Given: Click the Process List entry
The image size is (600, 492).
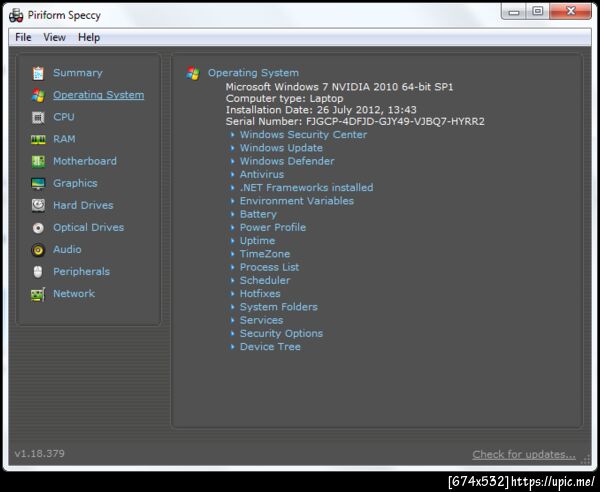Looking at the screenshot, I should [x=269, y=267].
